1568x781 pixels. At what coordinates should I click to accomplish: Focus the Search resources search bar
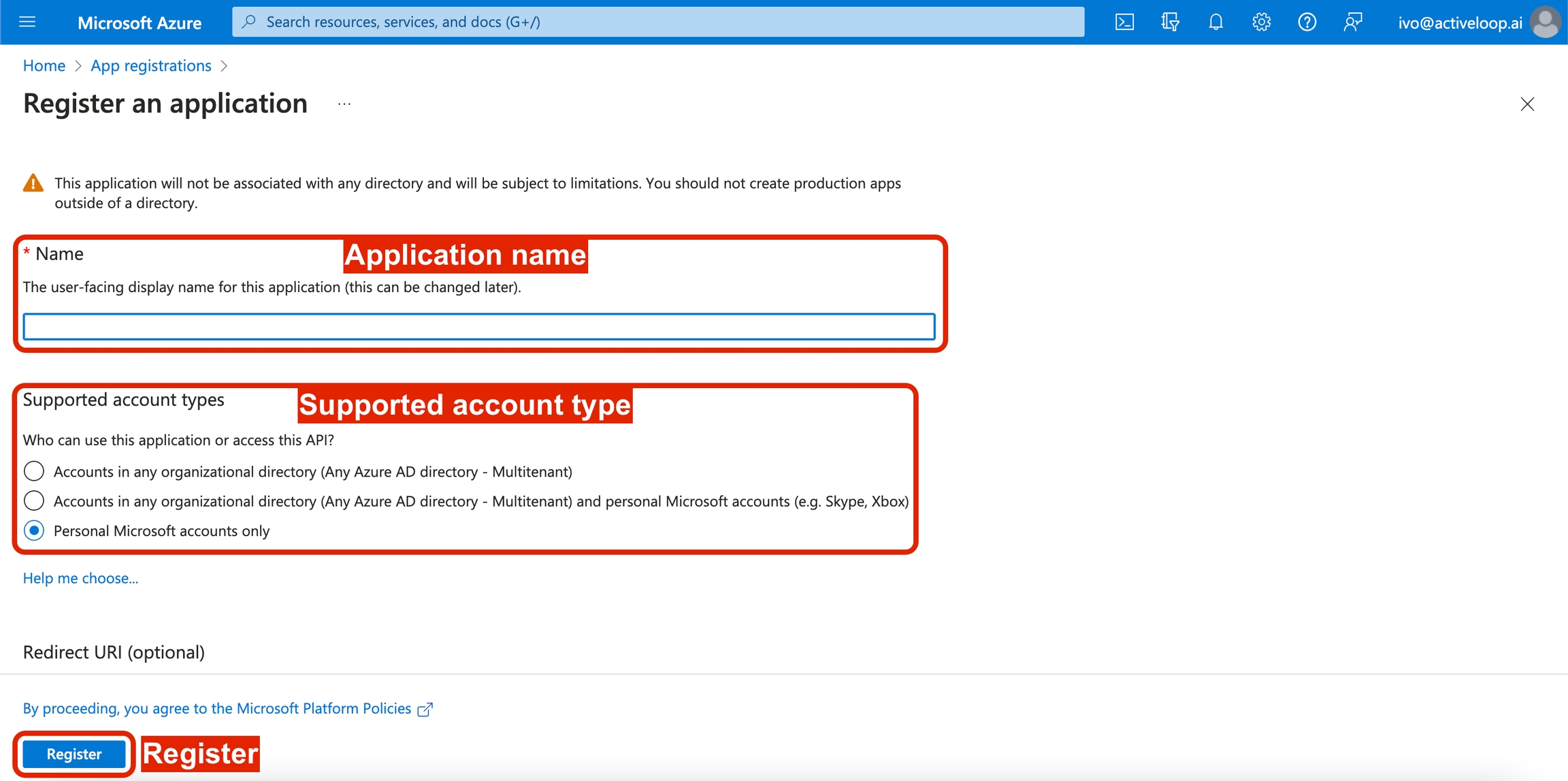coord(657,22)
